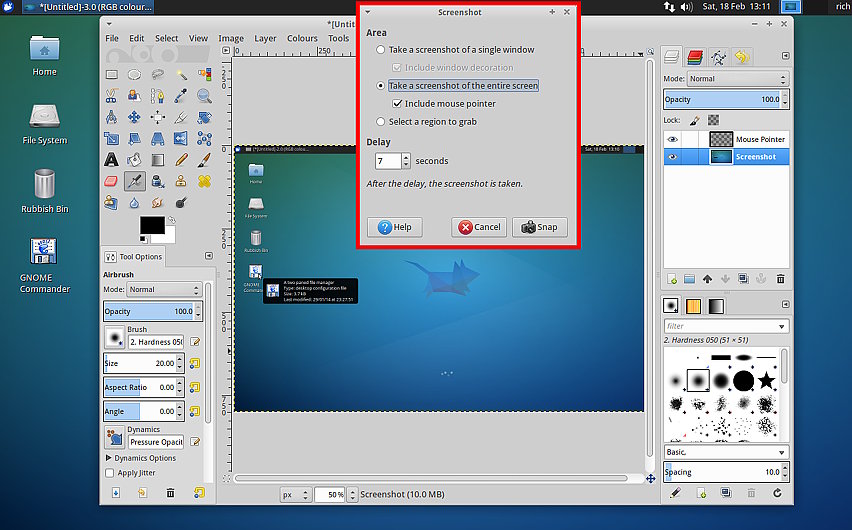Hide the Mouse Pointer layer
This screenshot has height=530, width=852.
pos(673,140)
